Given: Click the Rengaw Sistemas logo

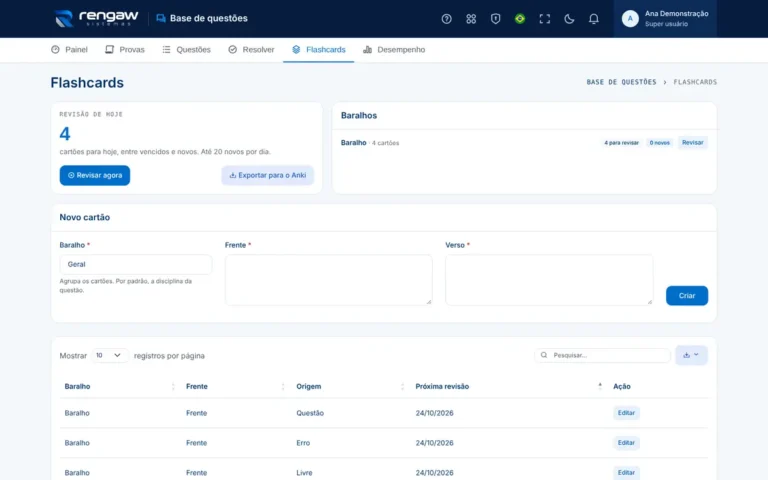Looking at the screenshot, I should click(x=96, y=18).
